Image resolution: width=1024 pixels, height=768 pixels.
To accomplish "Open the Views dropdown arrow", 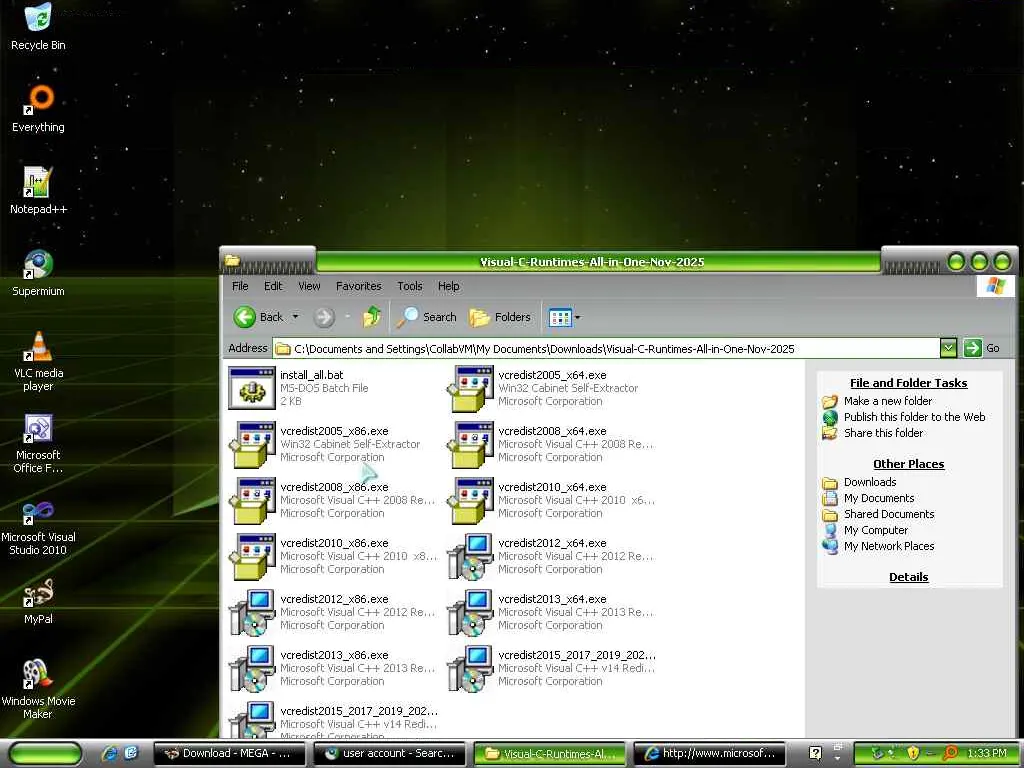I will coord(578,317).
